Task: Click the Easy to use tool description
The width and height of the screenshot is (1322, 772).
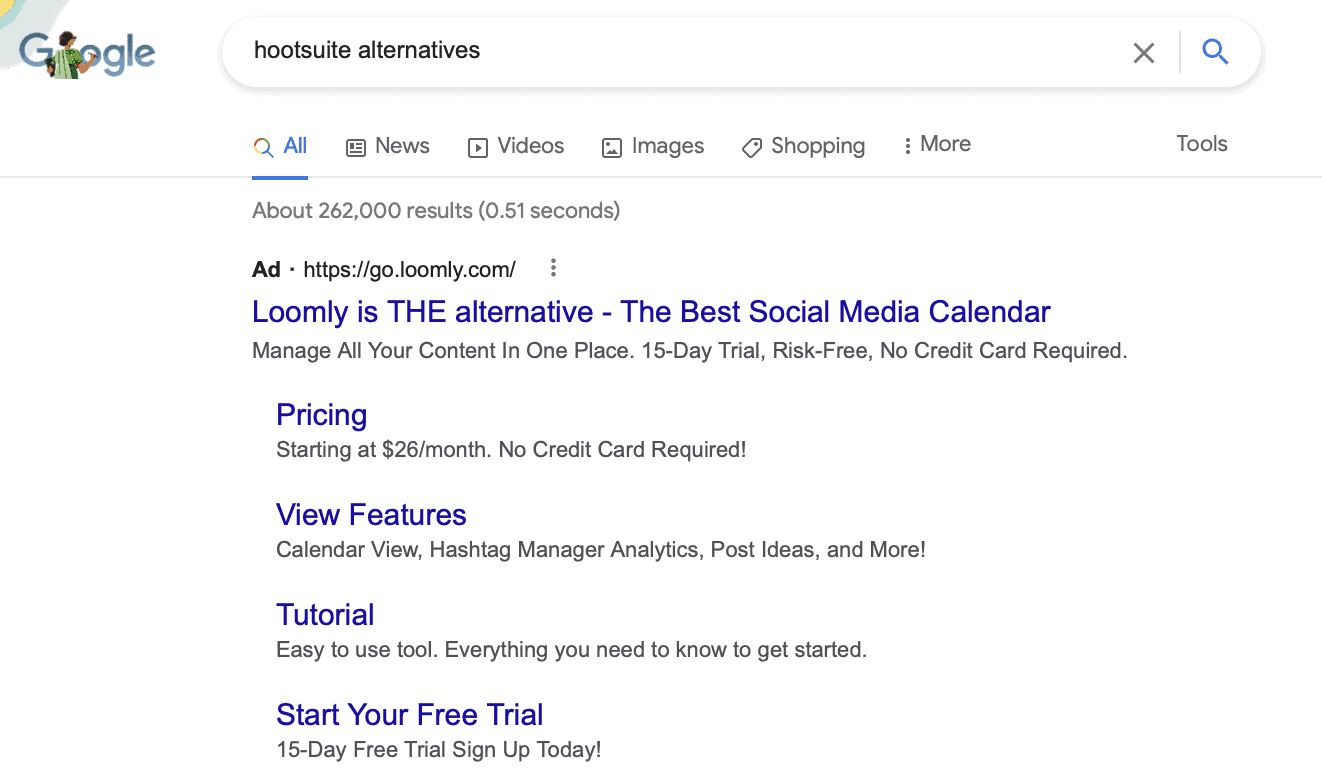Action: click(571, 650)
